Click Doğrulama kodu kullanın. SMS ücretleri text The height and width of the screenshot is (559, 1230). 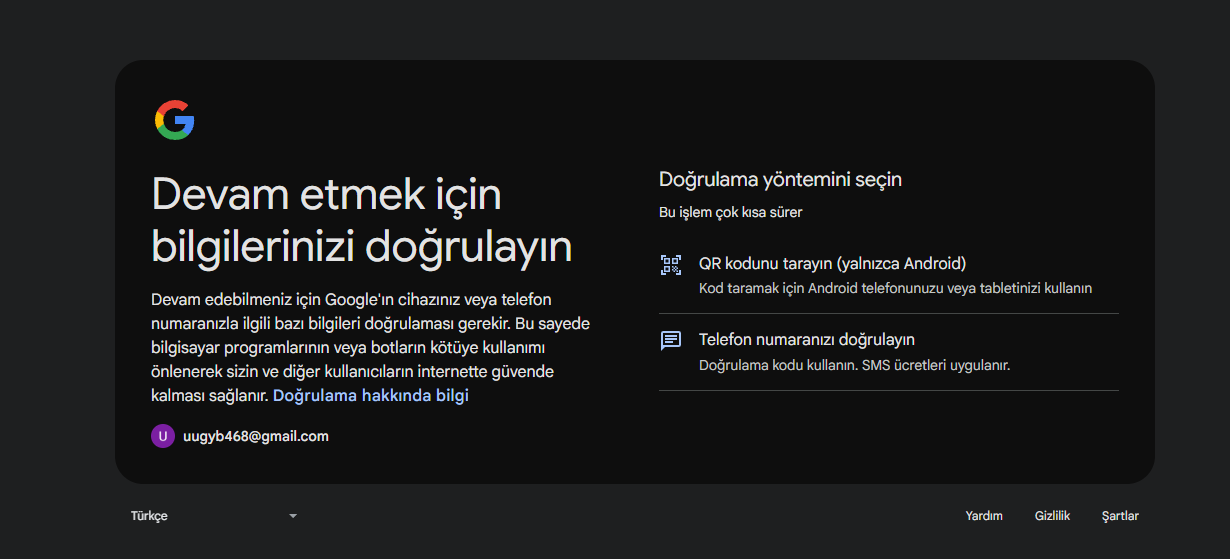(x=855, y=365)
